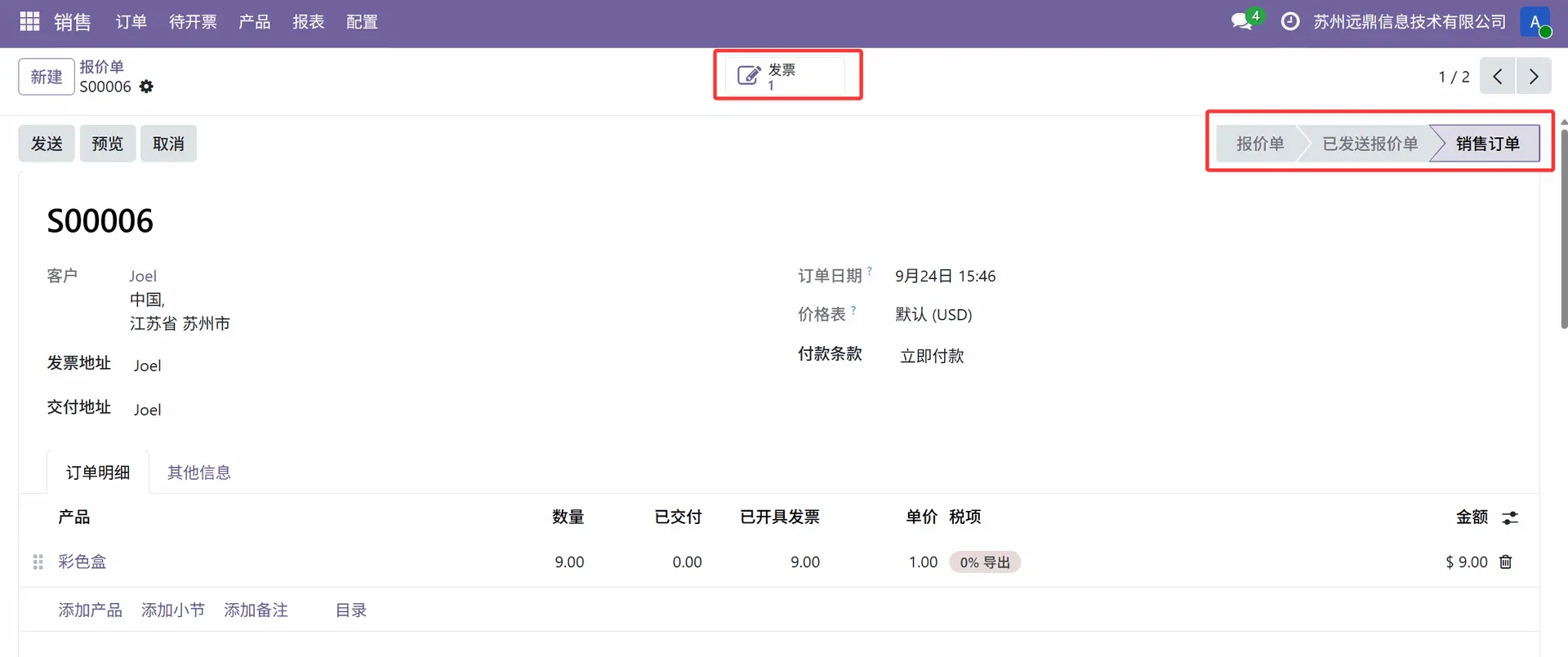Expand the 报表 menu

click(x=308, y=22)
